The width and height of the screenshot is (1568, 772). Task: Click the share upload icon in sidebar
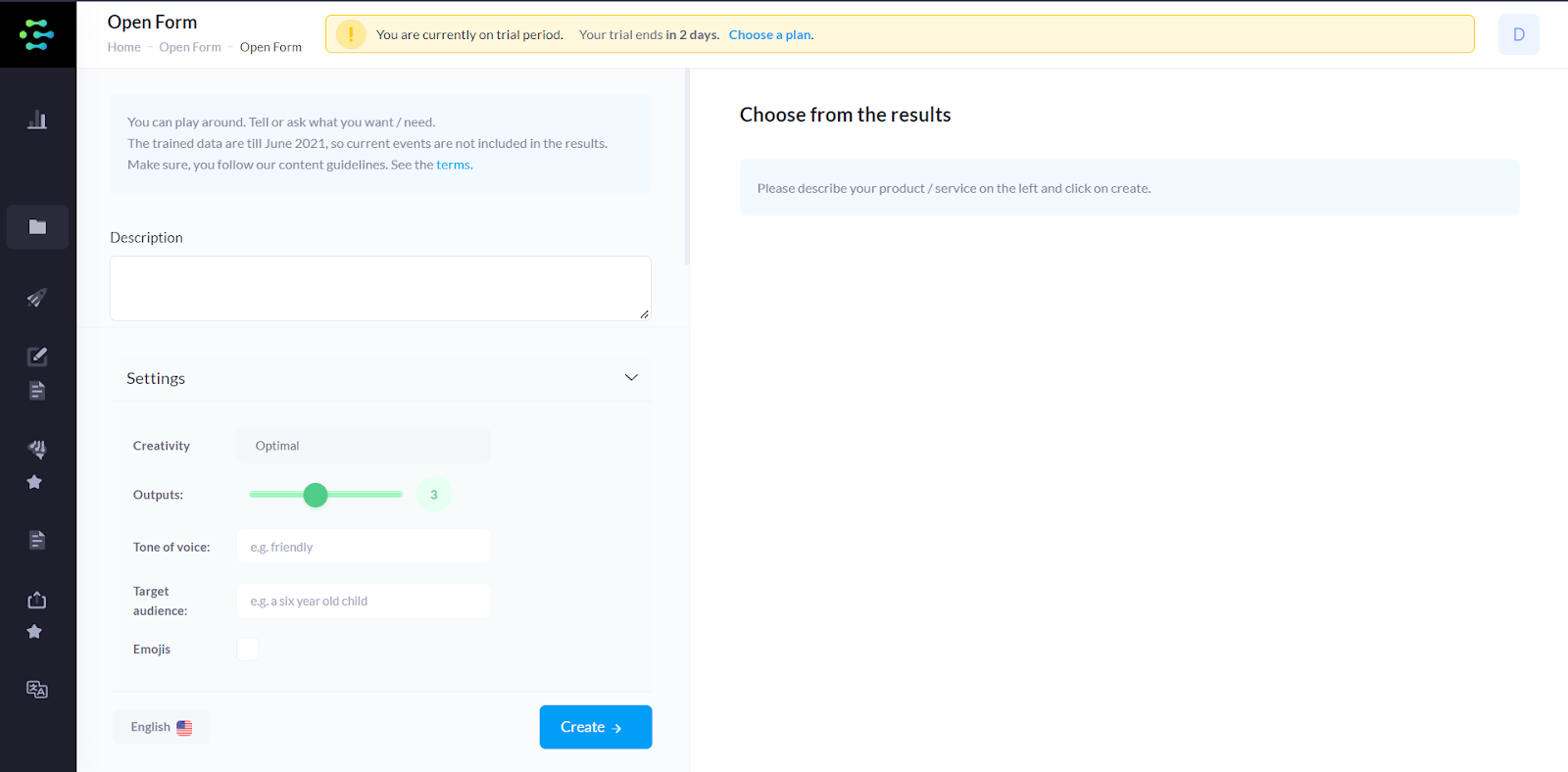coord(37,600)
